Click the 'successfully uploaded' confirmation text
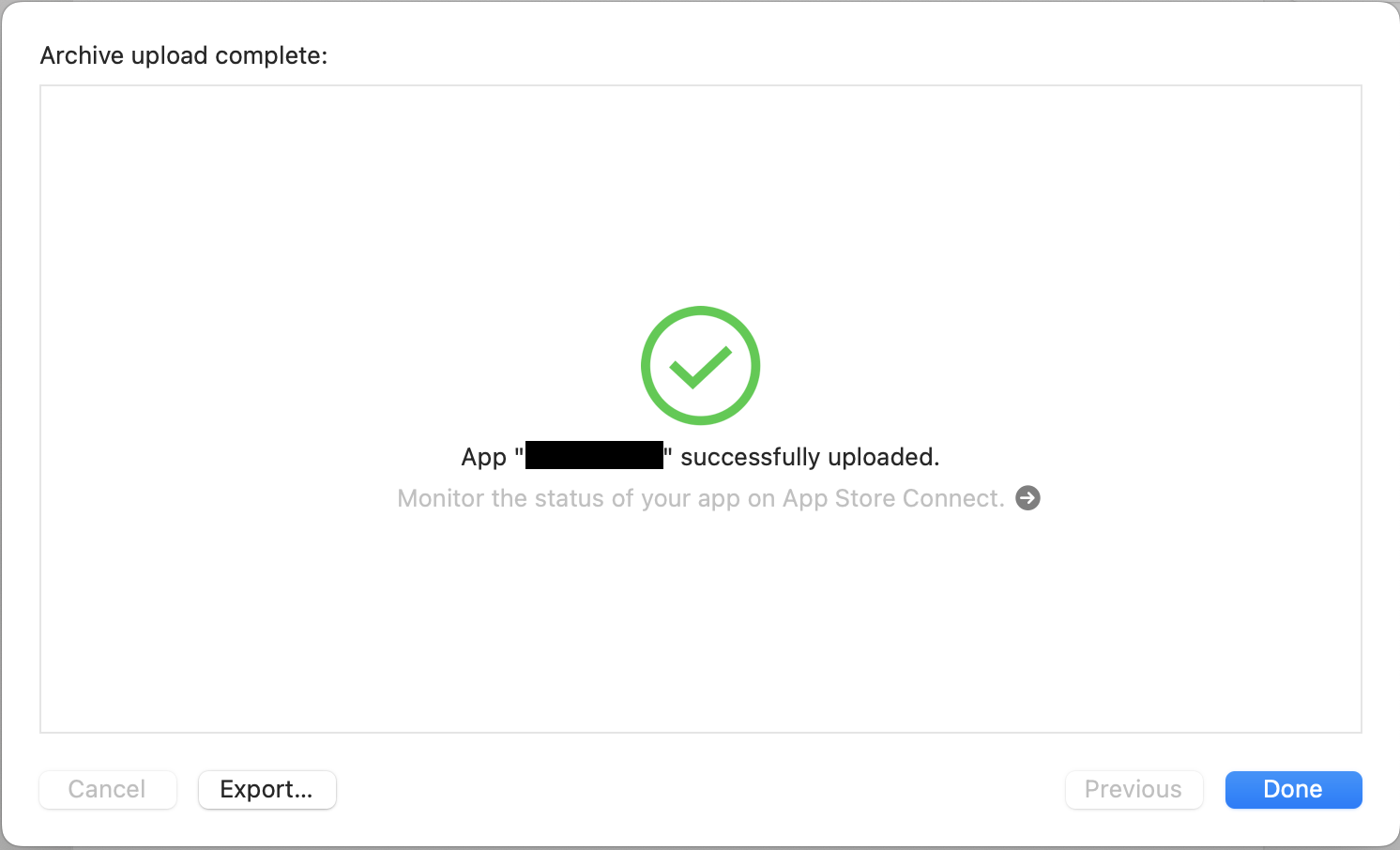The image size is (1400, 850). point(808,457)
